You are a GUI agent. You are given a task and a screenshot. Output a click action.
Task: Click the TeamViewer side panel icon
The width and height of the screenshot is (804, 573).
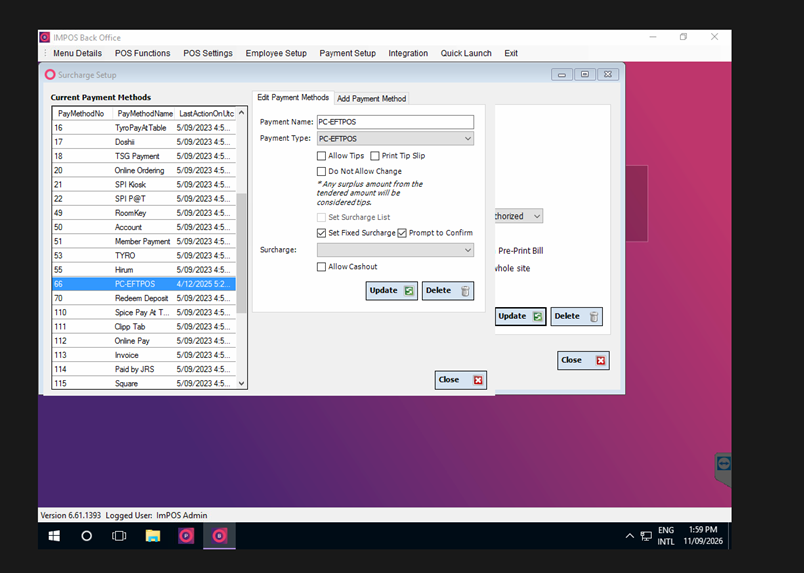(x=723, y=464)
